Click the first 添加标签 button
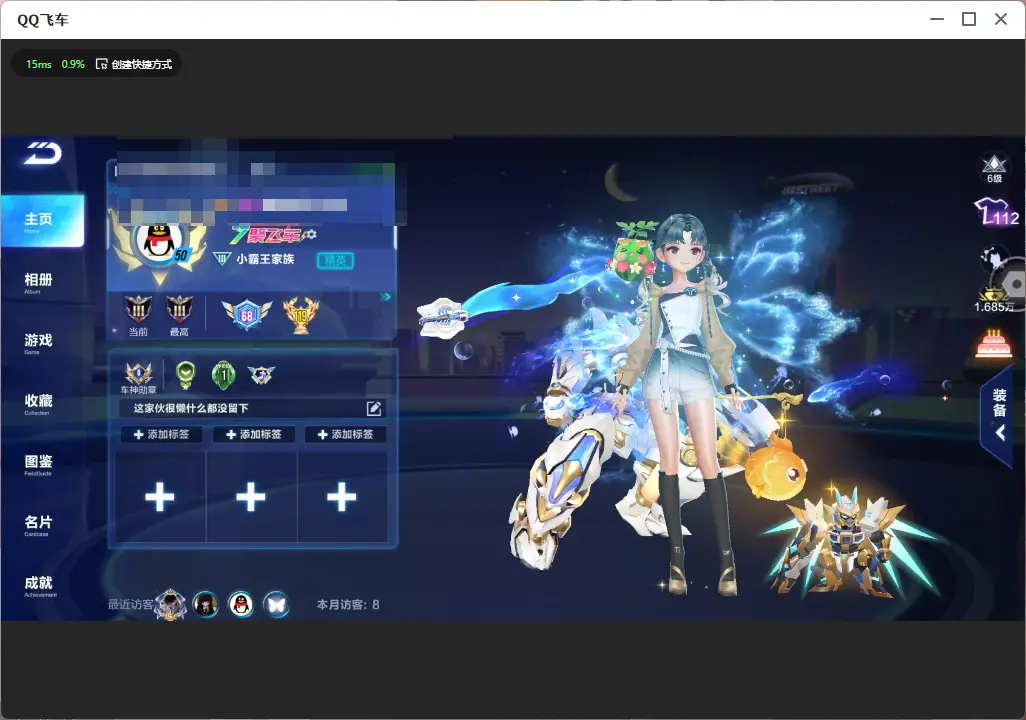Screen dimensions: 1026x720 161,435
